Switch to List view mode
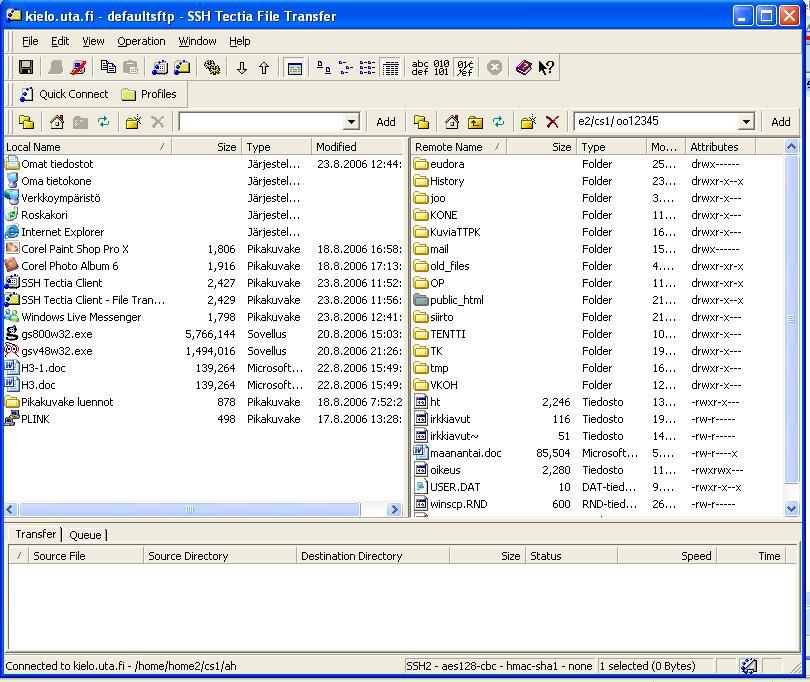 pos(367,68)
